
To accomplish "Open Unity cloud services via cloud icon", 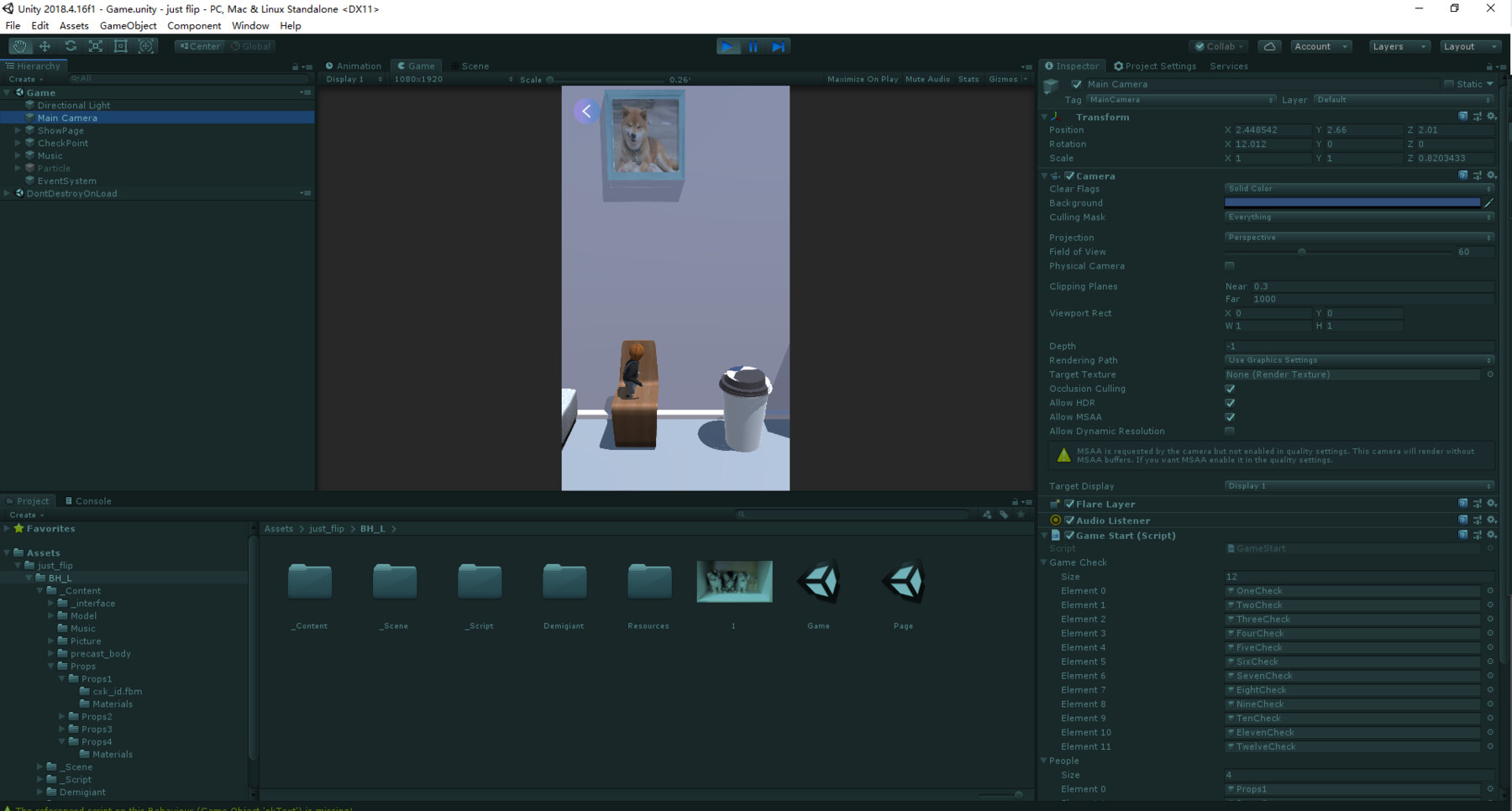I will point(1268,46).
